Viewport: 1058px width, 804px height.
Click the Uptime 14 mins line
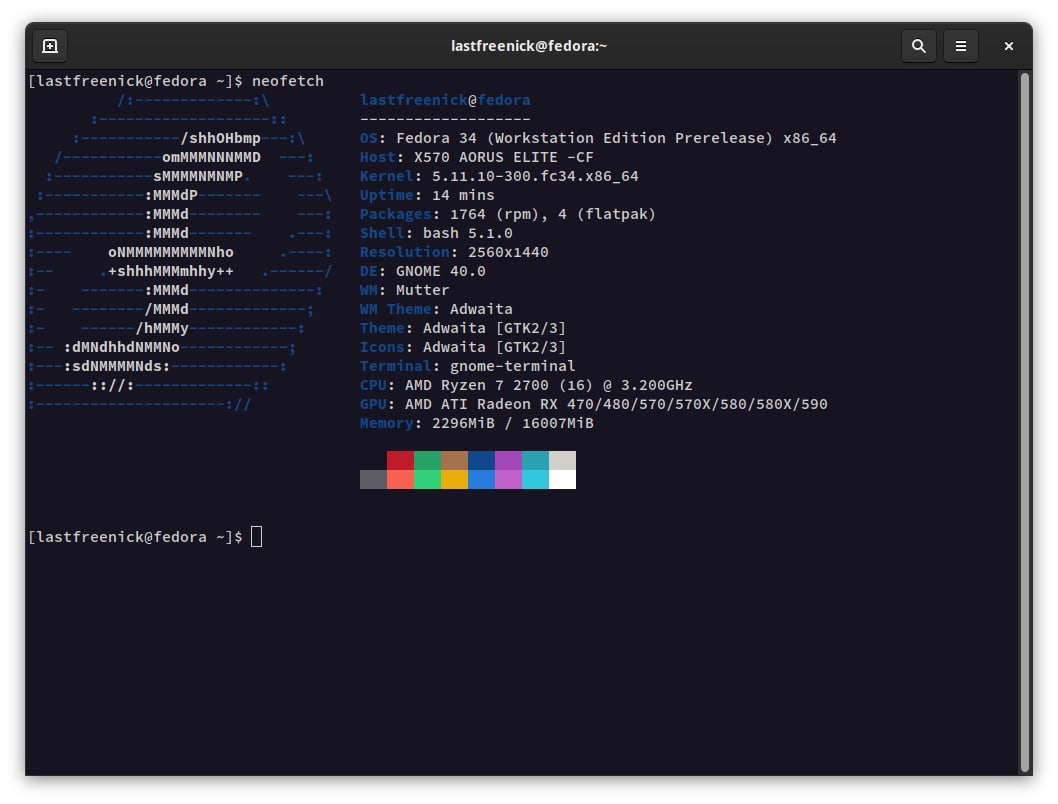(426, 195)
